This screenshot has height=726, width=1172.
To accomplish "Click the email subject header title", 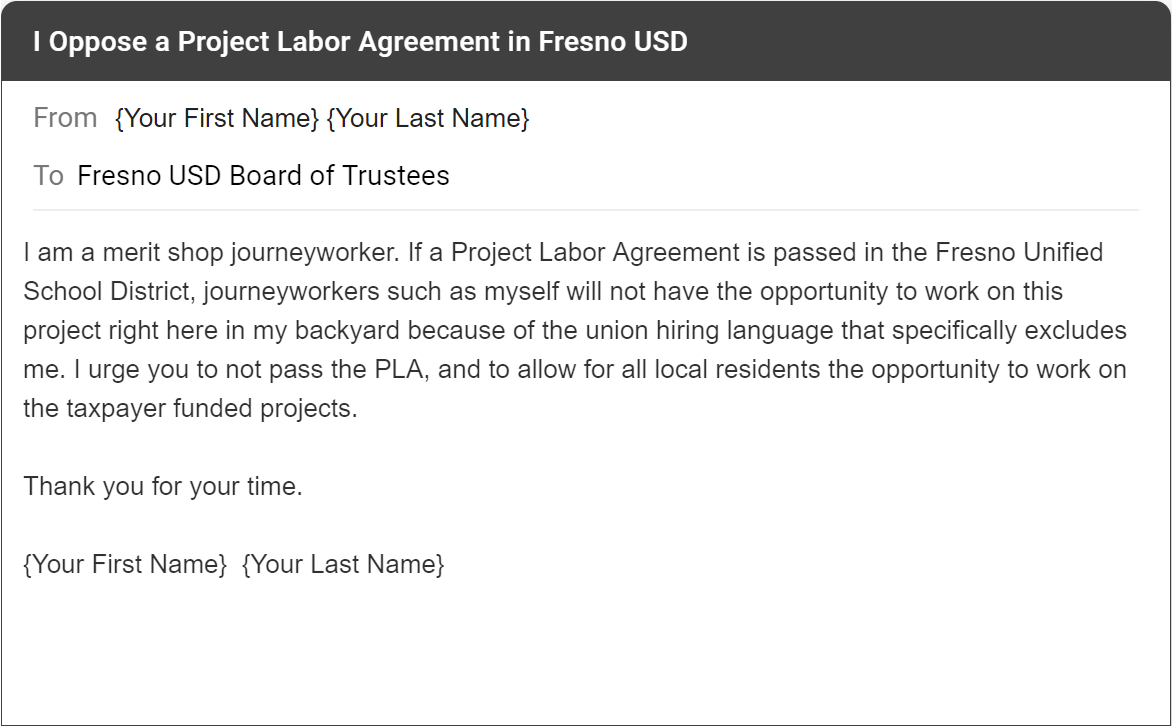I will 360,42.
